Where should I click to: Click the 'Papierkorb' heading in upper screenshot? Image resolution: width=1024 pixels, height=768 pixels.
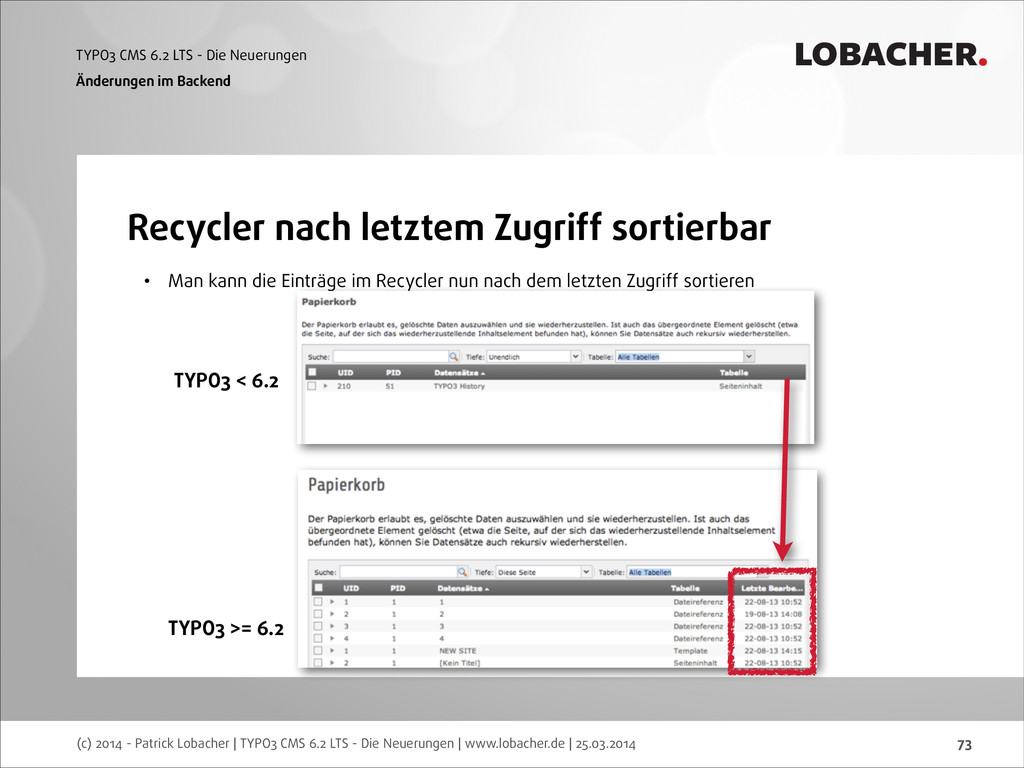[328, 302]
